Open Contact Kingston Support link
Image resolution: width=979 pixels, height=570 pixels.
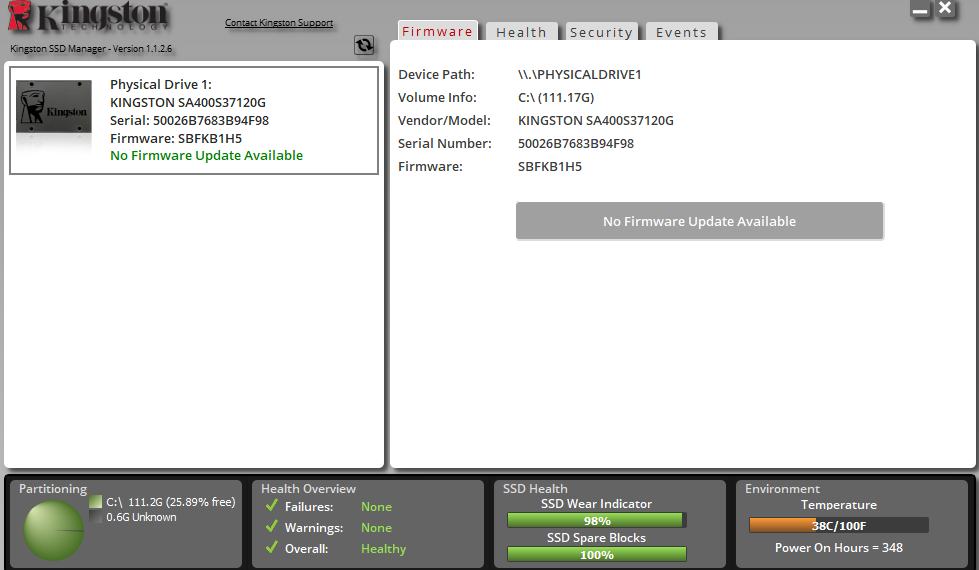click(x=279, y=22)
